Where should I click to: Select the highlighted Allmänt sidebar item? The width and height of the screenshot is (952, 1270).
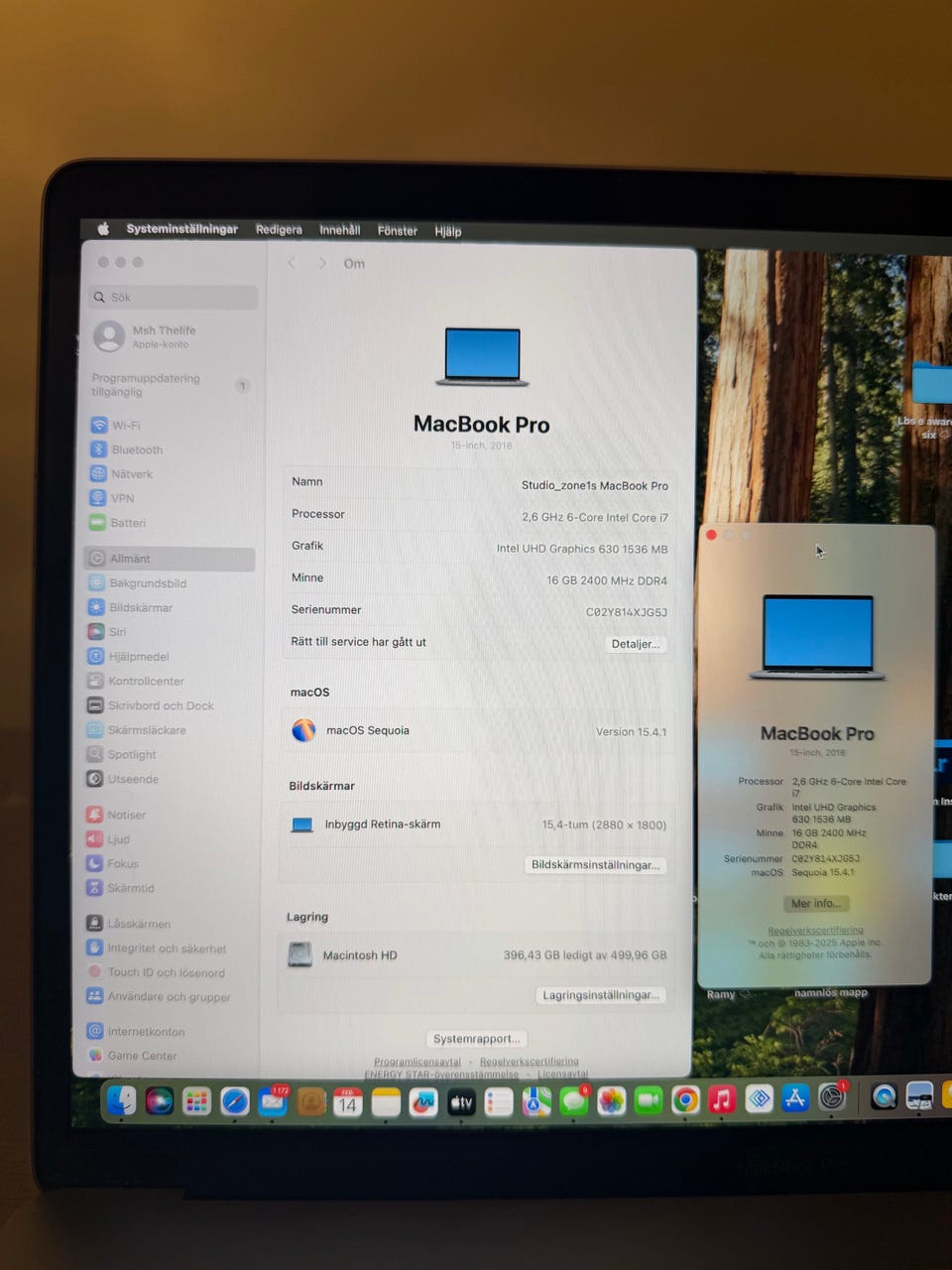point(170,559)
